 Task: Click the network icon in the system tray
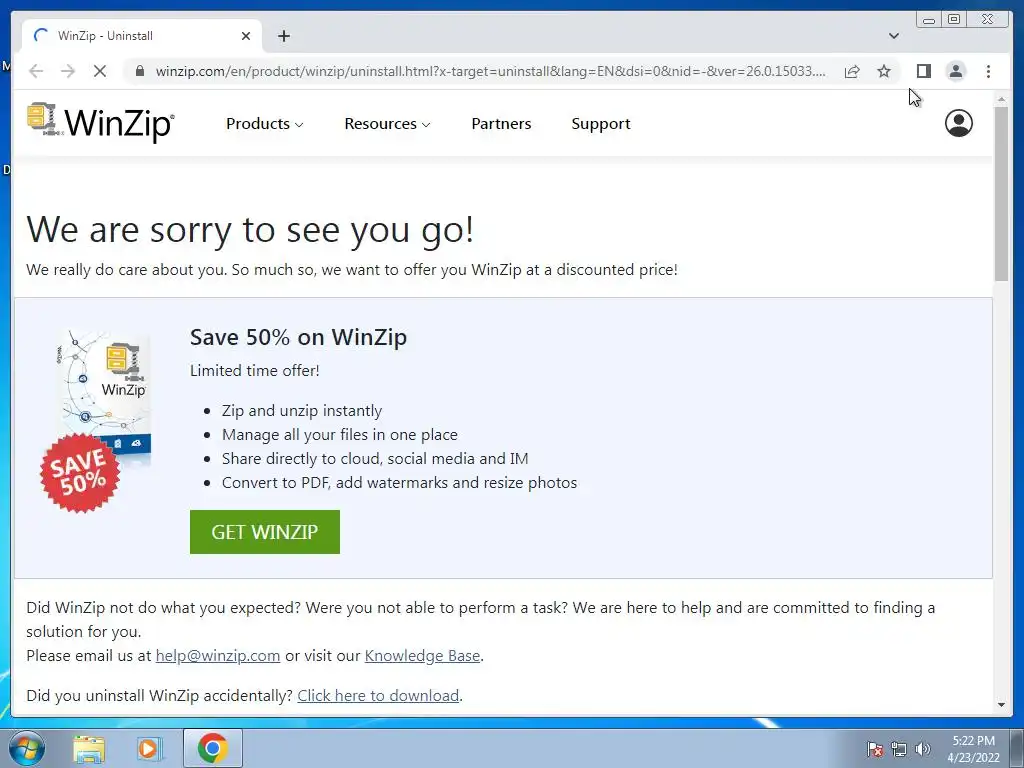(899, 749)
